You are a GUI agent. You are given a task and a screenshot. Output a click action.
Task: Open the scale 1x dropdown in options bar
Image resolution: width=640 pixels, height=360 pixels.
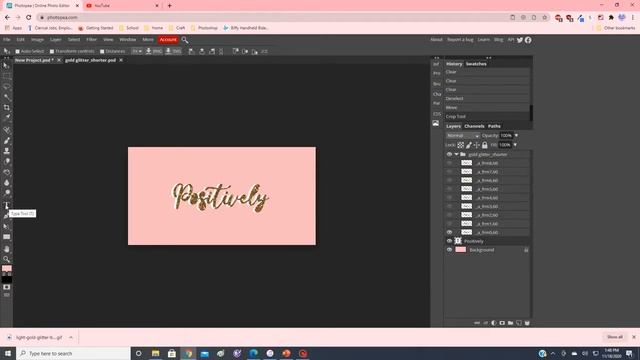point(137,51)
